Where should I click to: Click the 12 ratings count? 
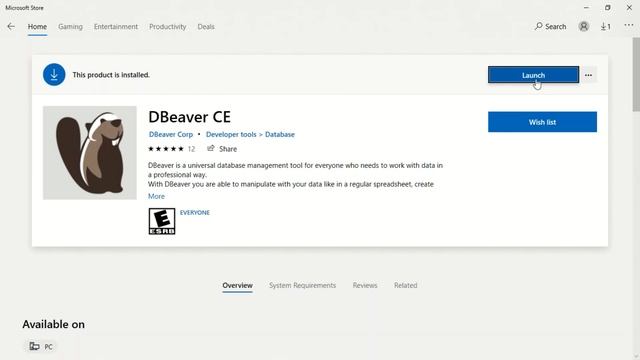tap(191, 149)
